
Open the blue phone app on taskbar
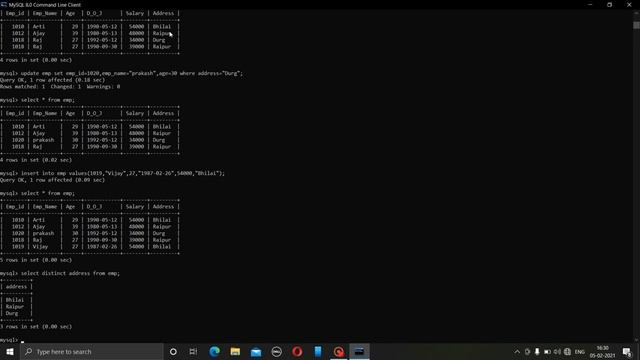coord(318,351)
